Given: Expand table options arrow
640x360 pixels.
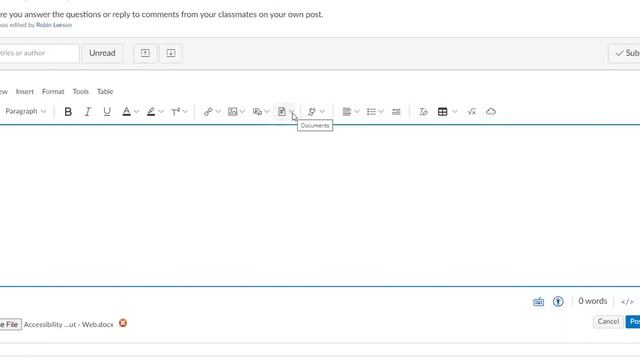Looking at the screenshot, I should point(455,111).
